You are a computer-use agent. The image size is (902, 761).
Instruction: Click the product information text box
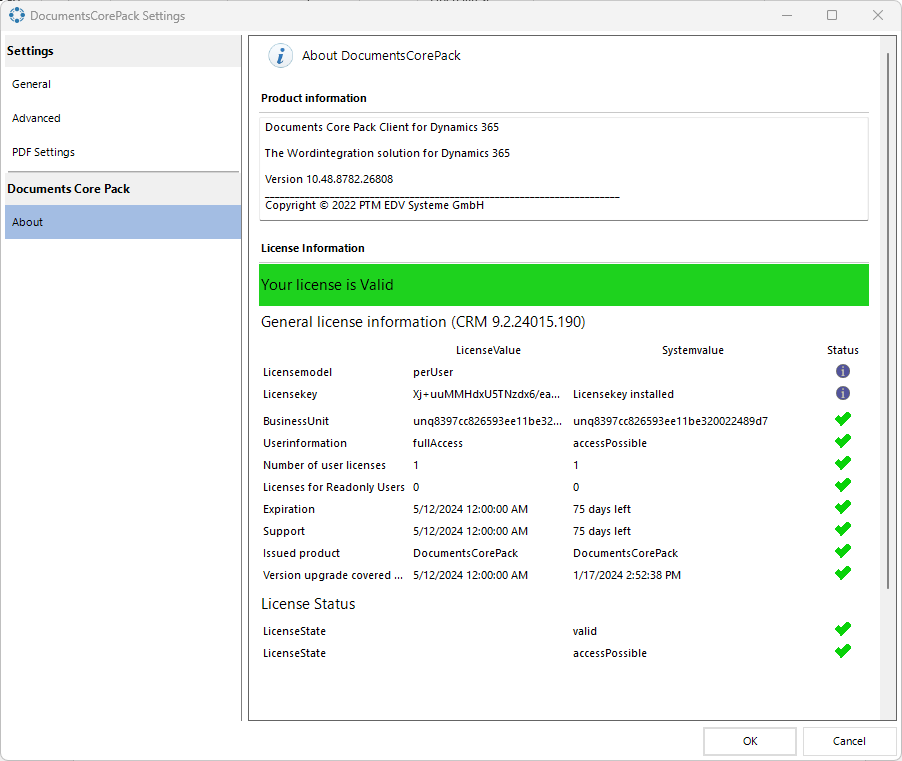tap(564, 169)
